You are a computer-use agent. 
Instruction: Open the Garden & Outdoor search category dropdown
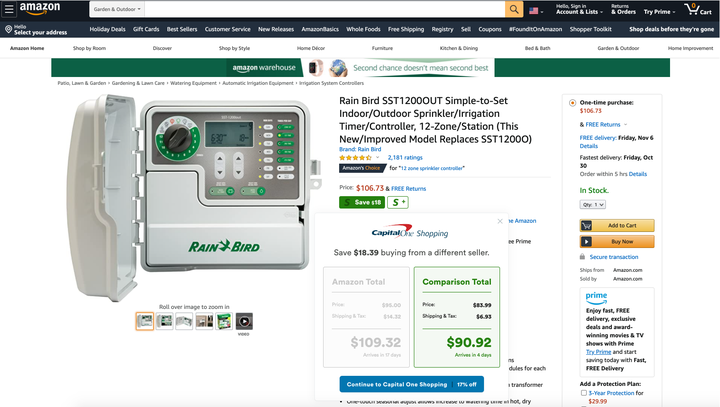[x=117, y=10]
